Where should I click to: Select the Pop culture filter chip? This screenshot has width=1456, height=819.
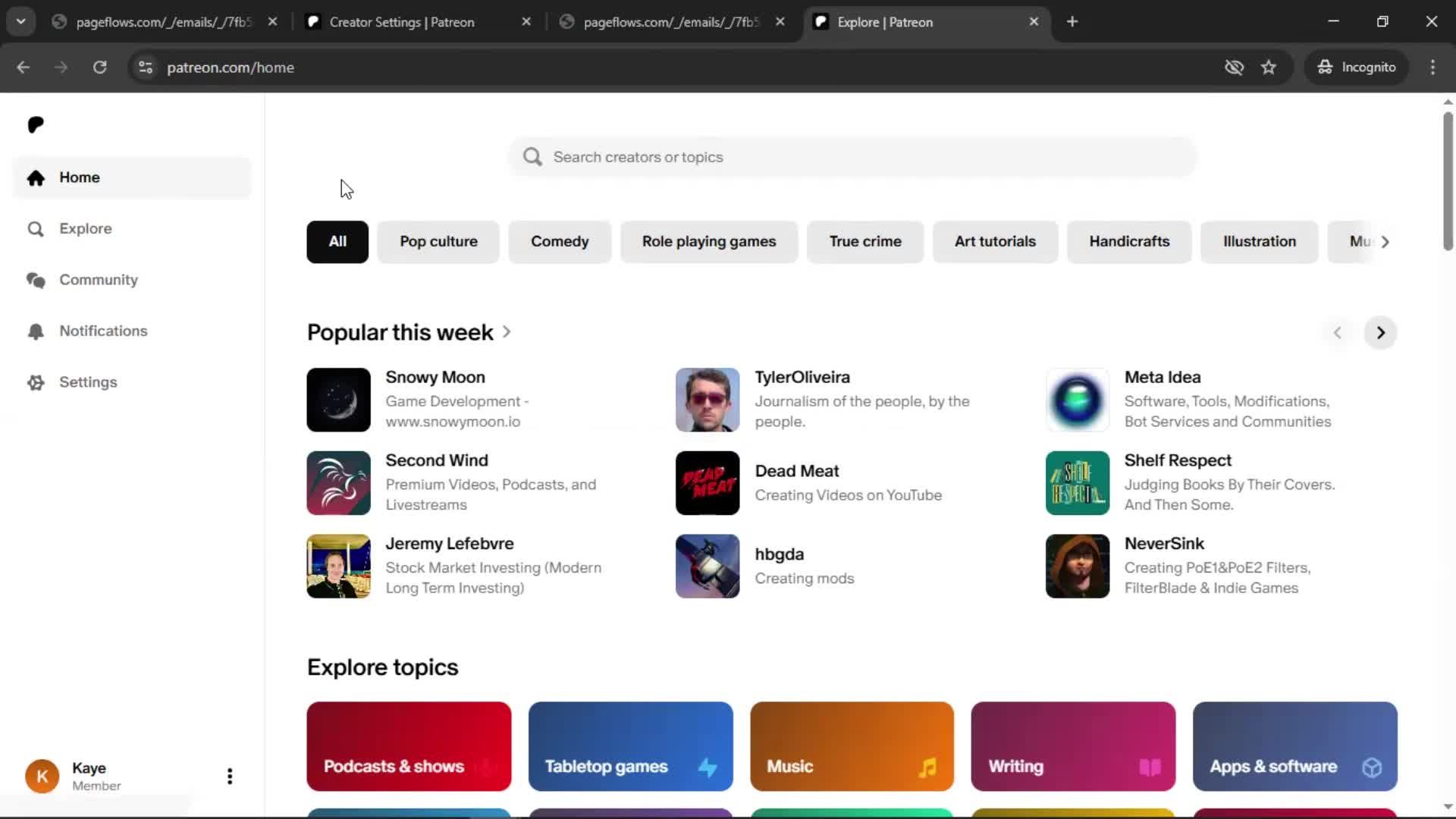point(438,242)
